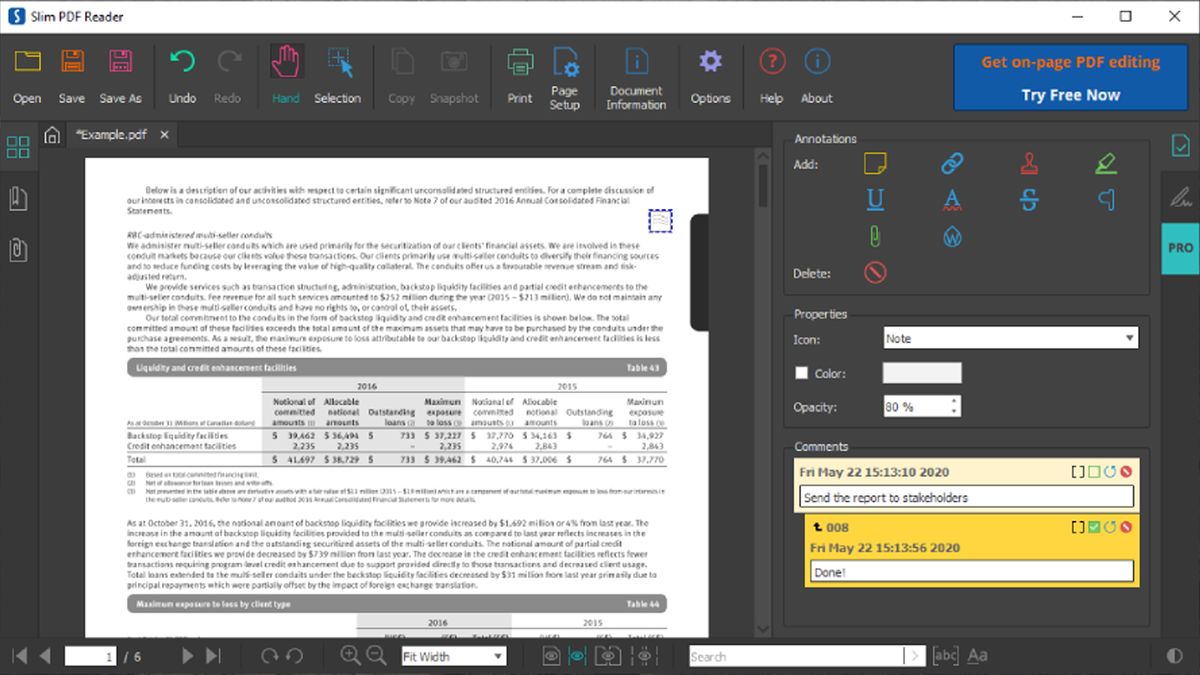
Task: Click the color swatch in Properties
Action: pyautogui.click(x=921, y=373)
